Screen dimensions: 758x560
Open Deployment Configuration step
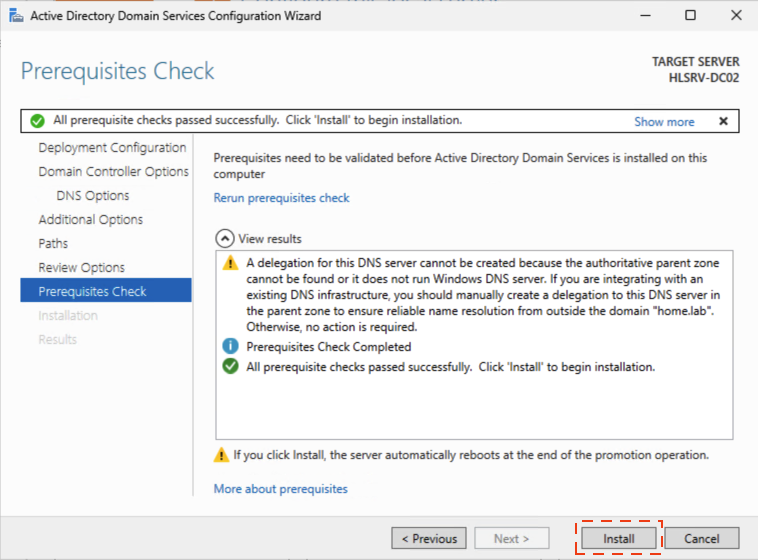[112, 148]
